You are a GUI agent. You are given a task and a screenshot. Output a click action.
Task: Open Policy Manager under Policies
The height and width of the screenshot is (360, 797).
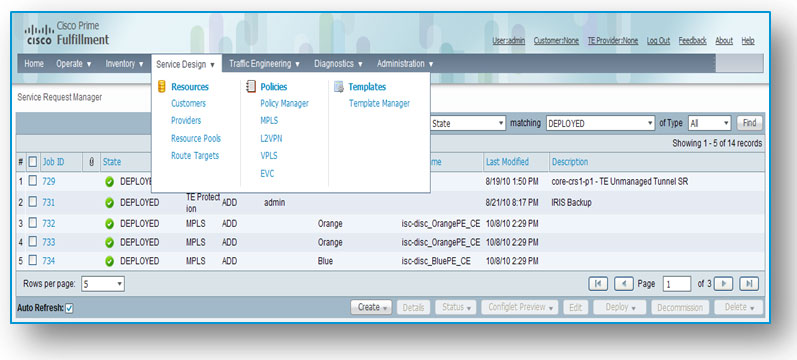pos(285,103)
